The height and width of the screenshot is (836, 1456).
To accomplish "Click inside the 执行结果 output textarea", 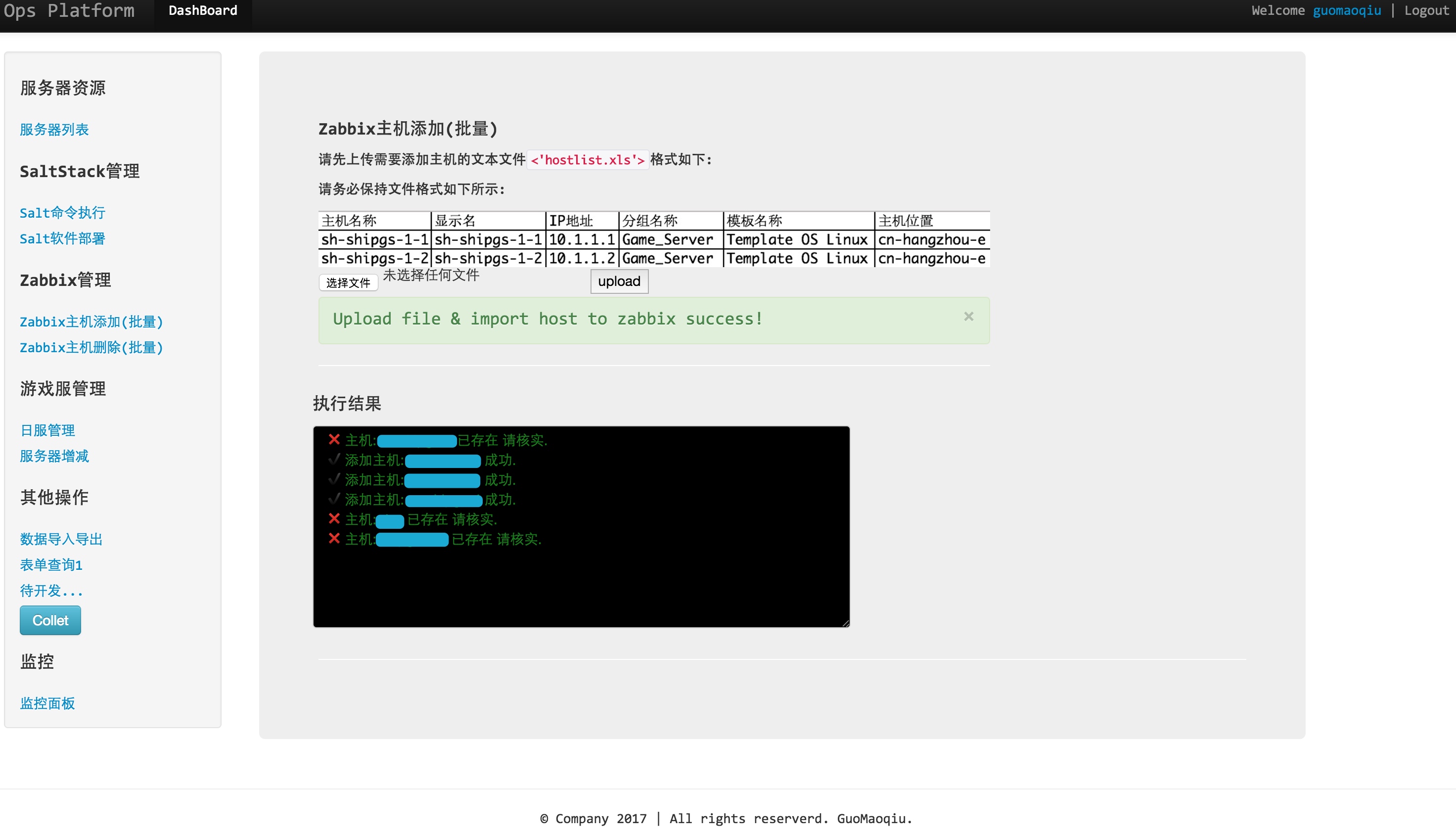I will click(x=582, y=526).
